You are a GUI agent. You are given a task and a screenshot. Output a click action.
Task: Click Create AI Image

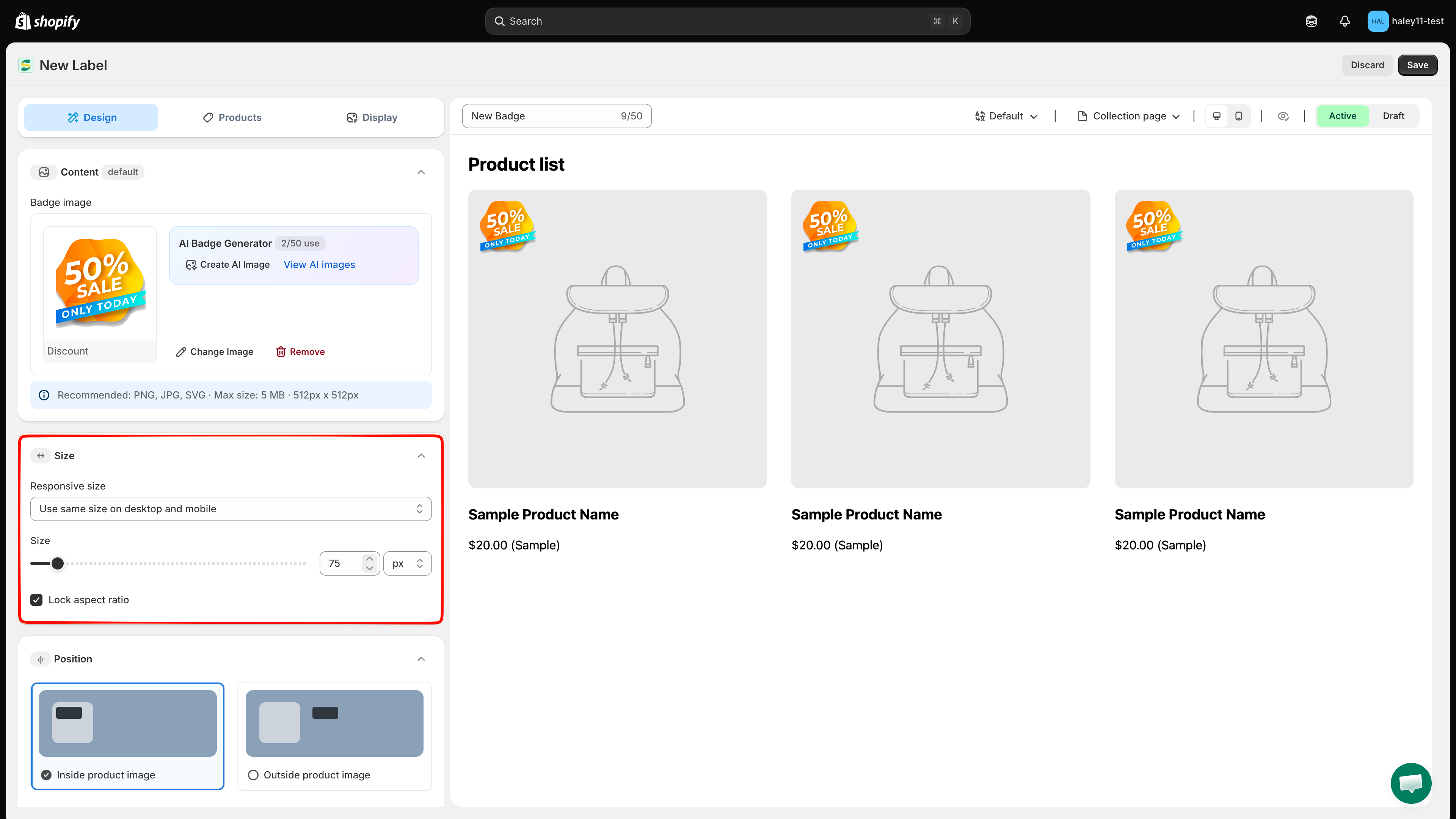[228, 265]
